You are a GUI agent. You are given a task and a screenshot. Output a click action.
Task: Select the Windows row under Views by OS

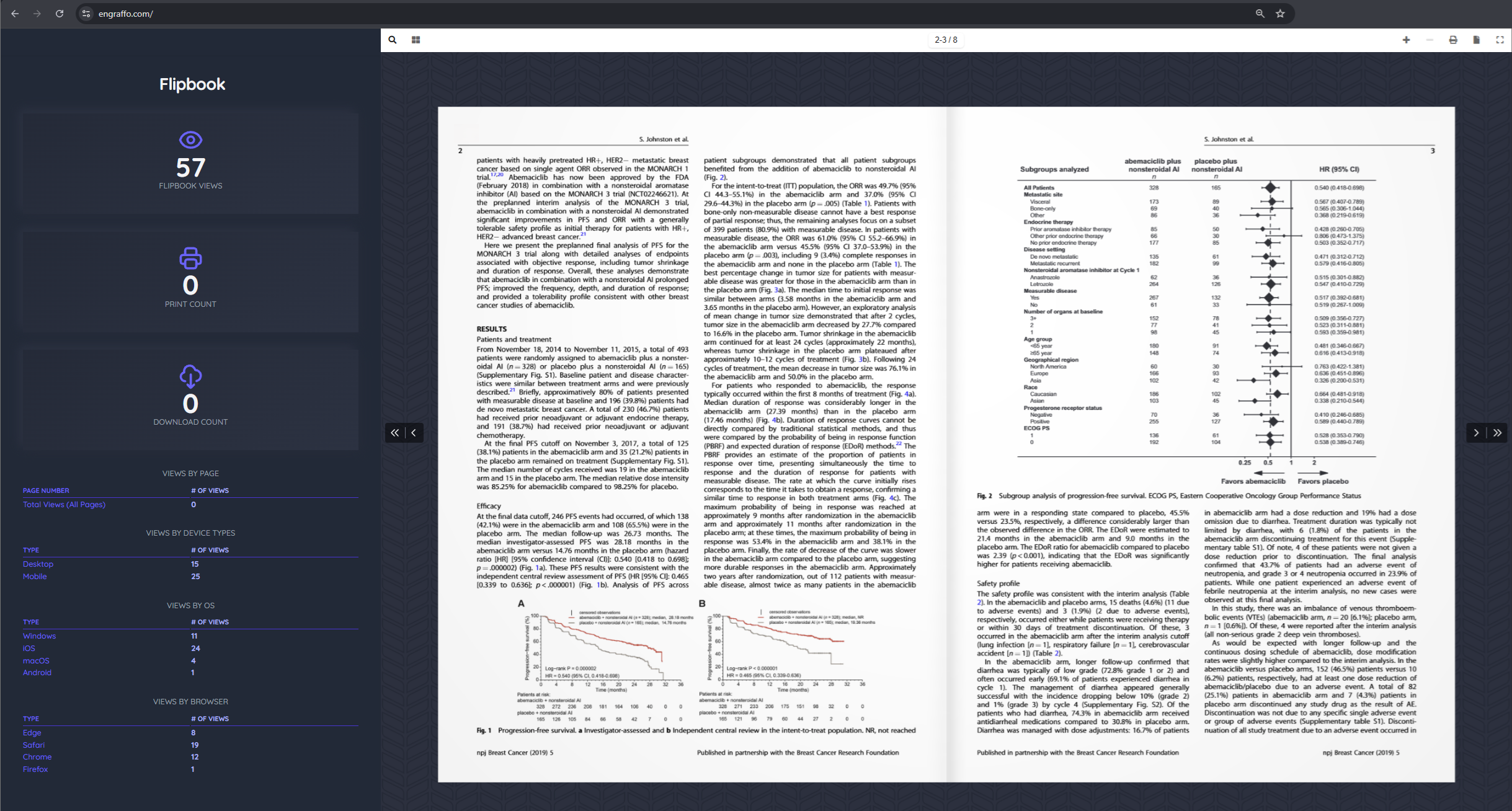(x=190, y=636)
